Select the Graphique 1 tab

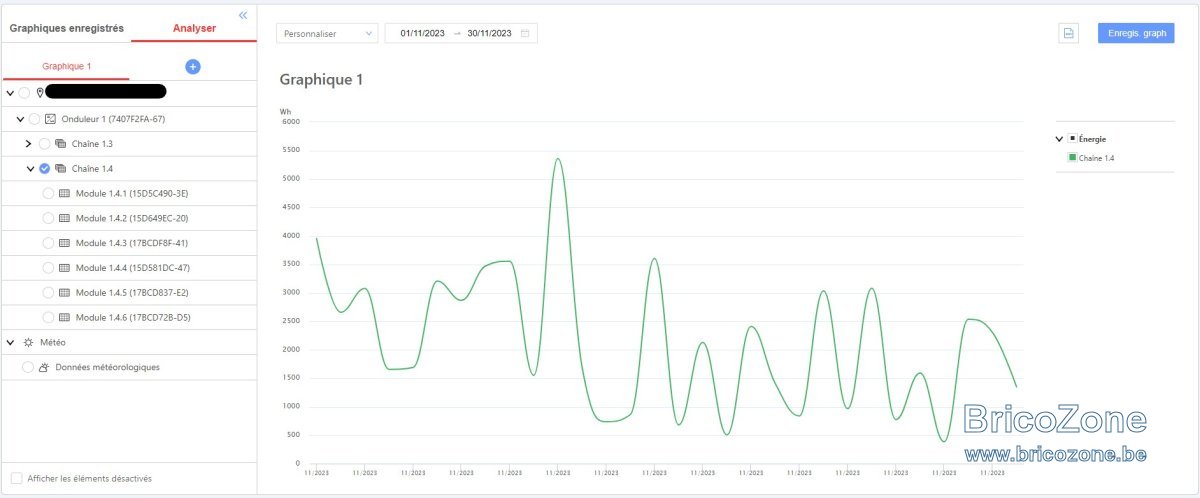point(66,66)
